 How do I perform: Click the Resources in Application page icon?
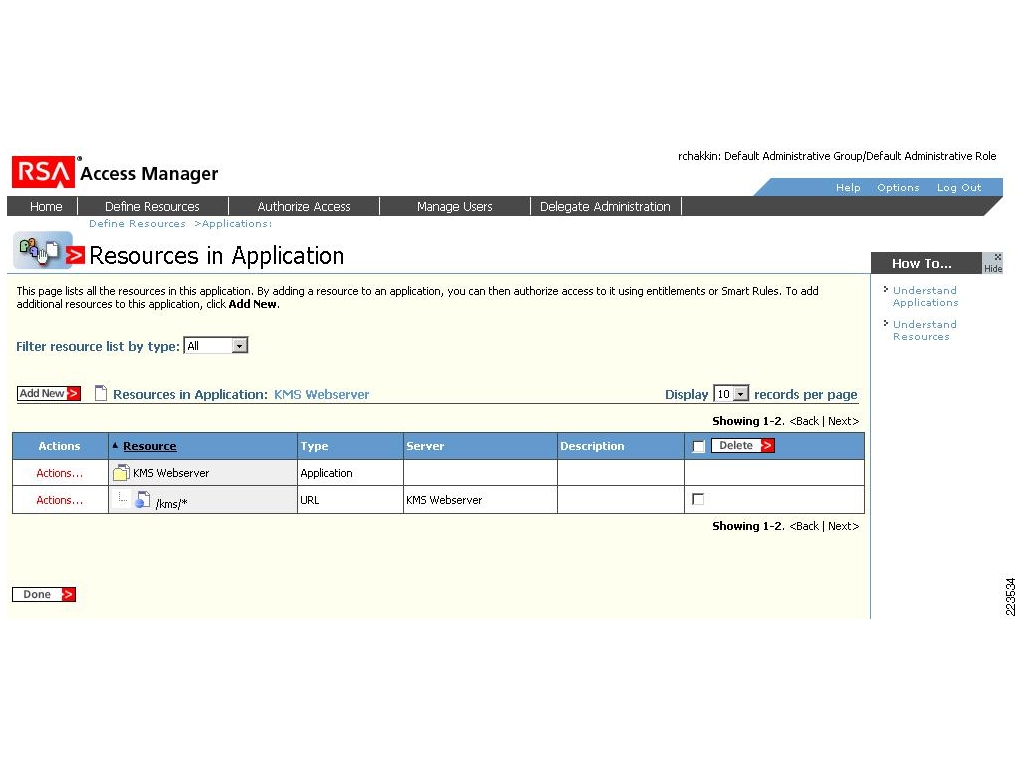(x=42, y=251)
